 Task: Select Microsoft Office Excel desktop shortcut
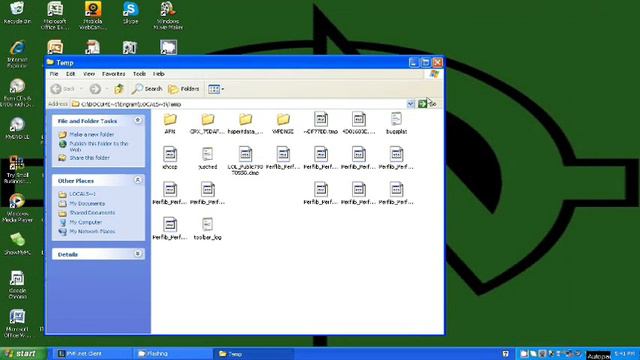pos(55,16)
